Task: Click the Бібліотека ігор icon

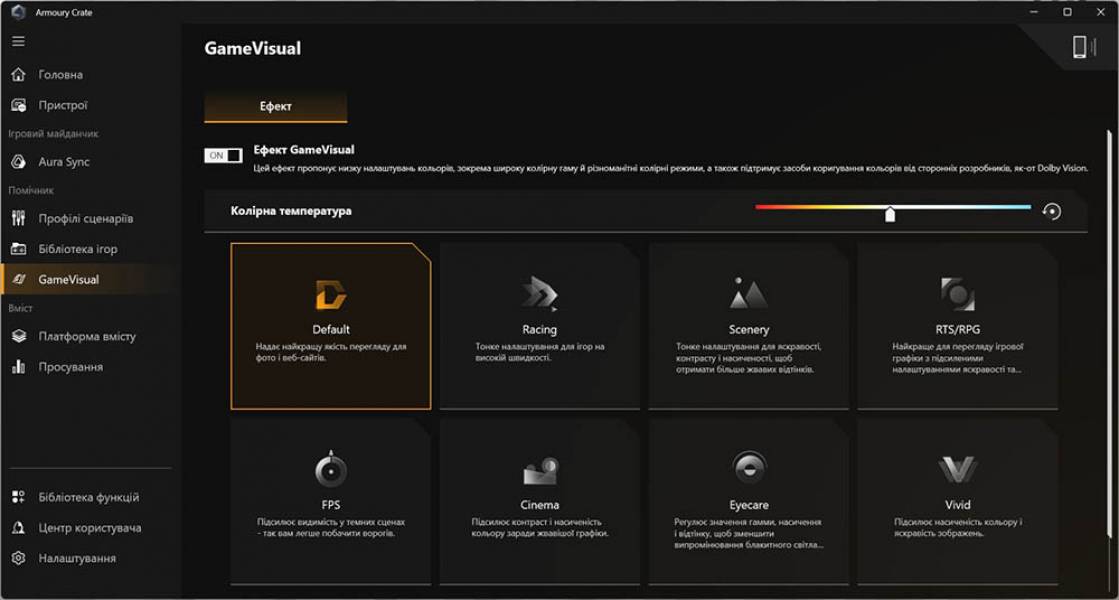Action: click(x=19, y=249)
